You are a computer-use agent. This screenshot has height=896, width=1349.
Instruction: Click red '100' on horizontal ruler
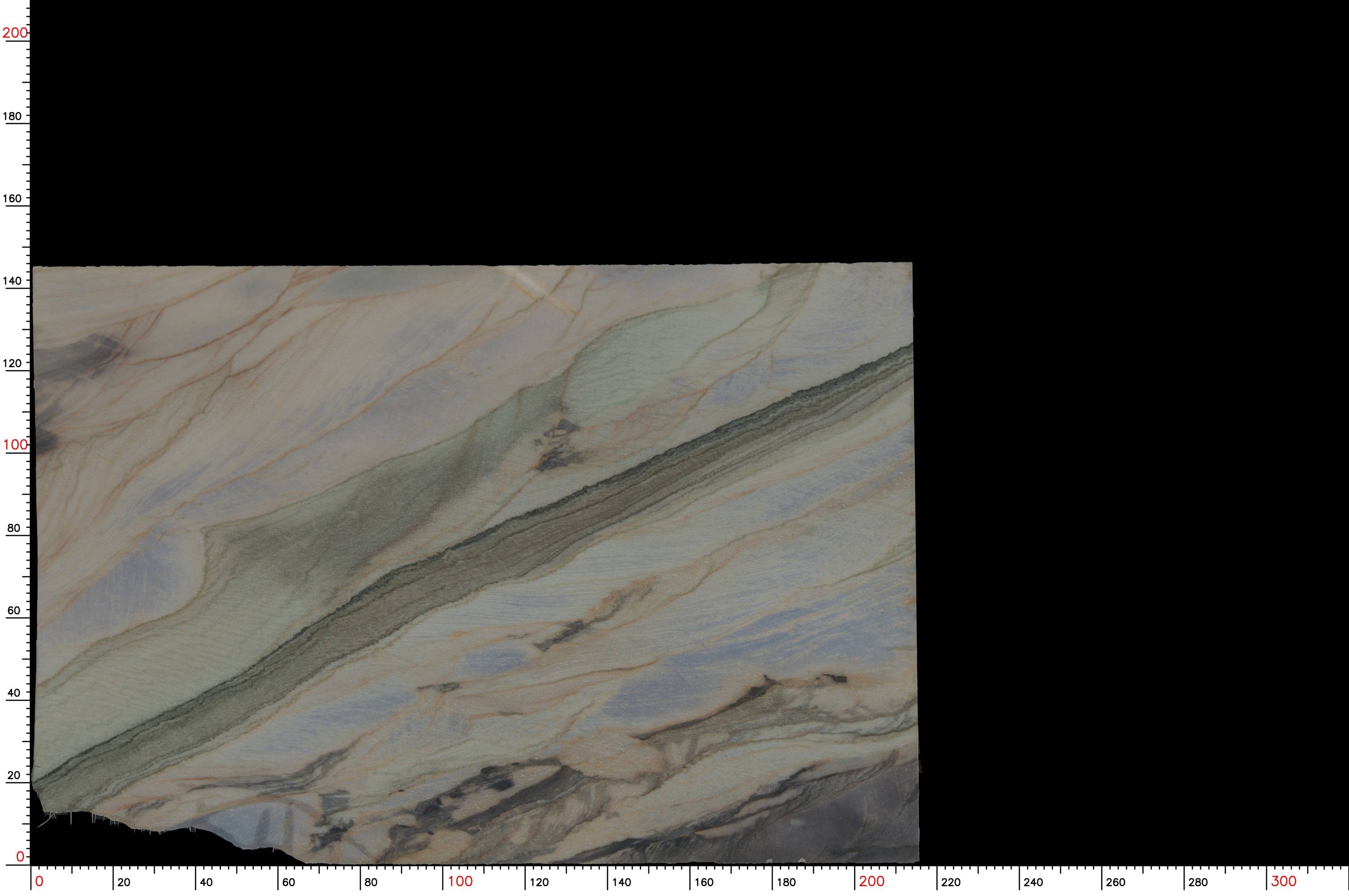pos(460,881)
